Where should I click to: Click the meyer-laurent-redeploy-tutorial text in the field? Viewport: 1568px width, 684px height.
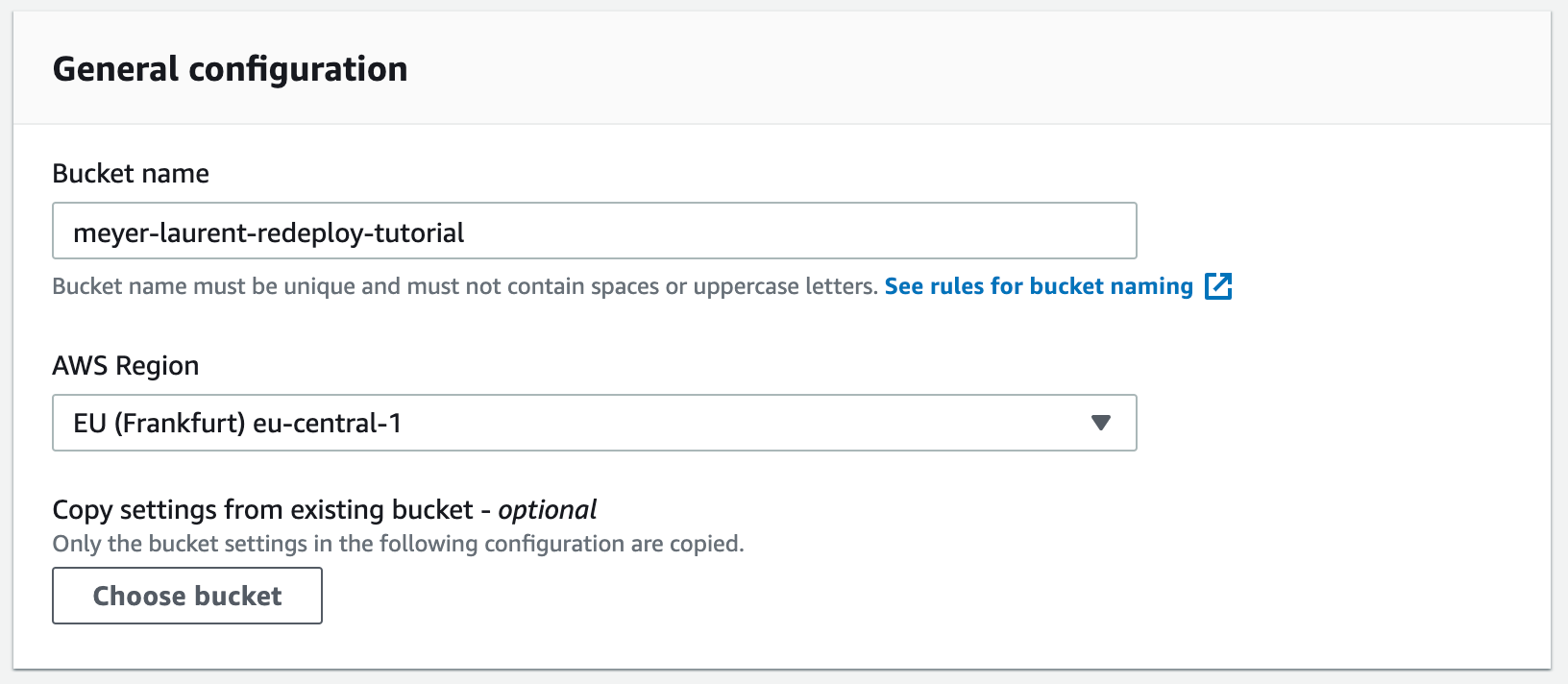(269, 233)
